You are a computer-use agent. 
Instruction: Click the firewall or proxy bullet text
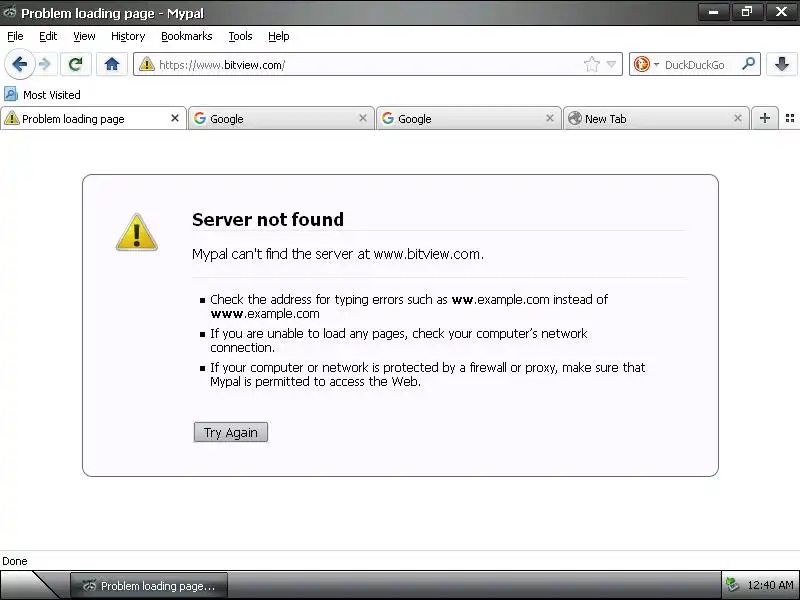pos(428,374)
